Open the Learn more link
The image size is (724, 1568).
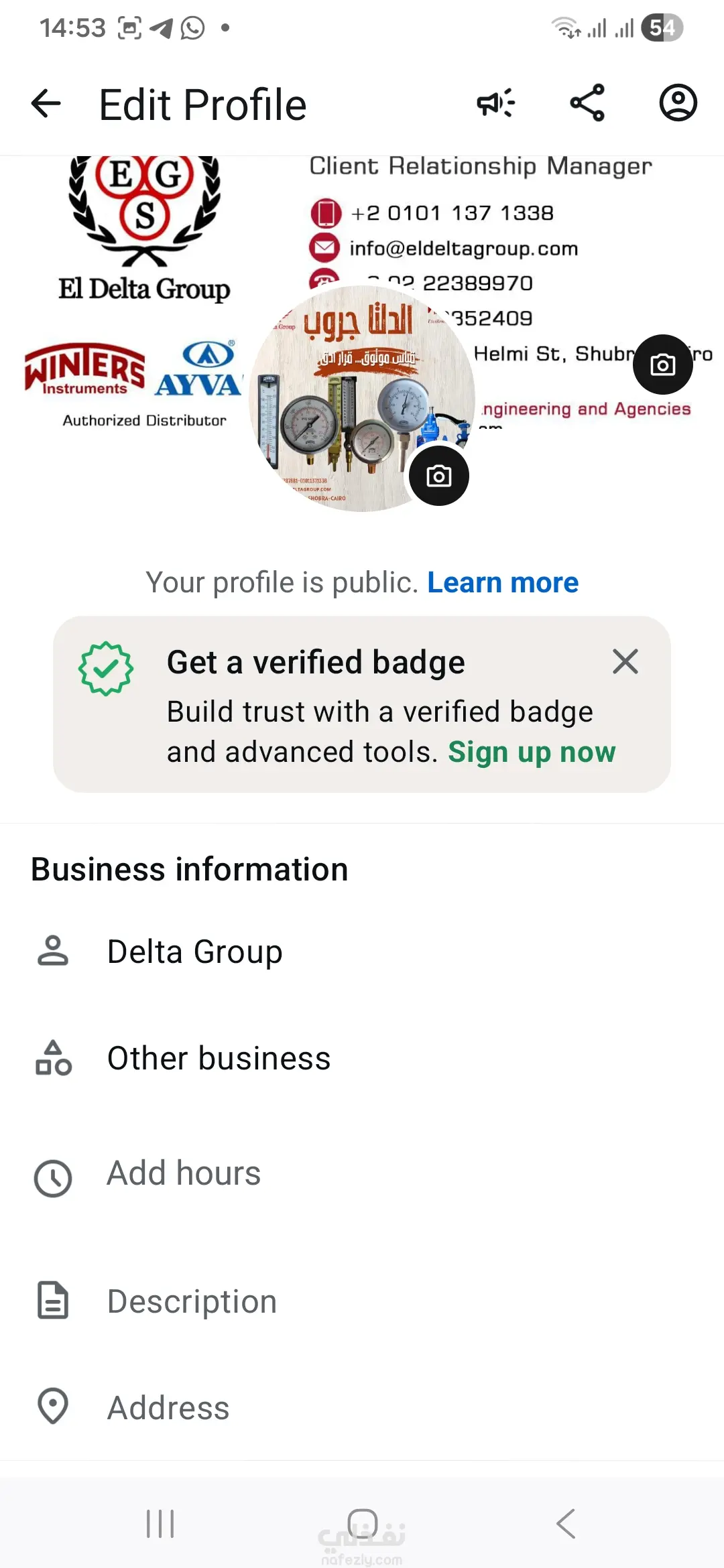[503, 583]
